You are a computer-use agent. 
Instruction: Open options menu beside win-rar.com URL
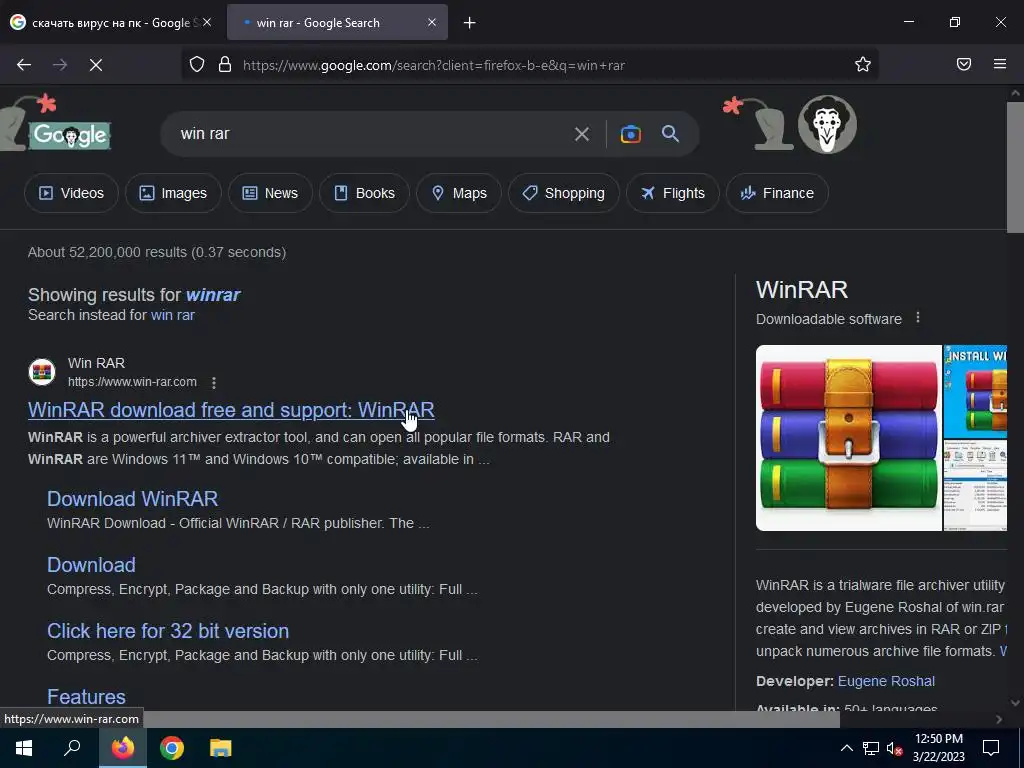point(214,383)
